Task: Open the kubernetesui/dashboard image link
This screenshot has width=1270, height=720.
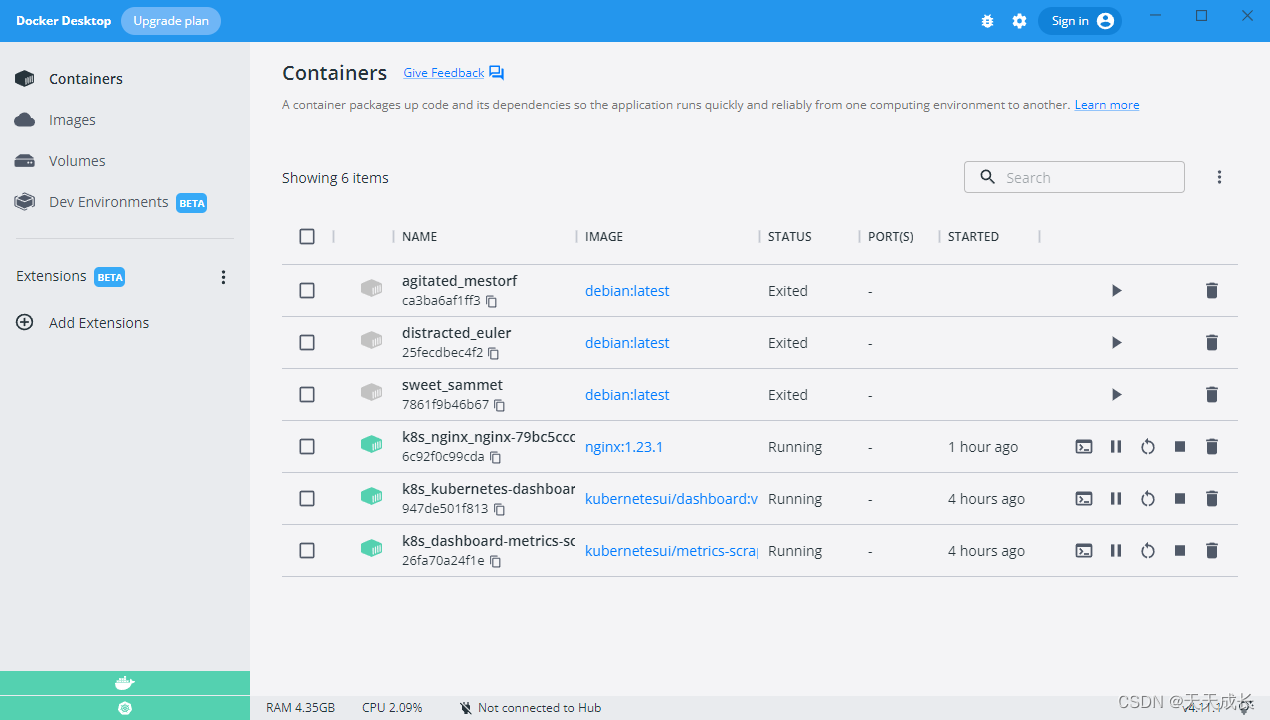Action: pos(671,499)
